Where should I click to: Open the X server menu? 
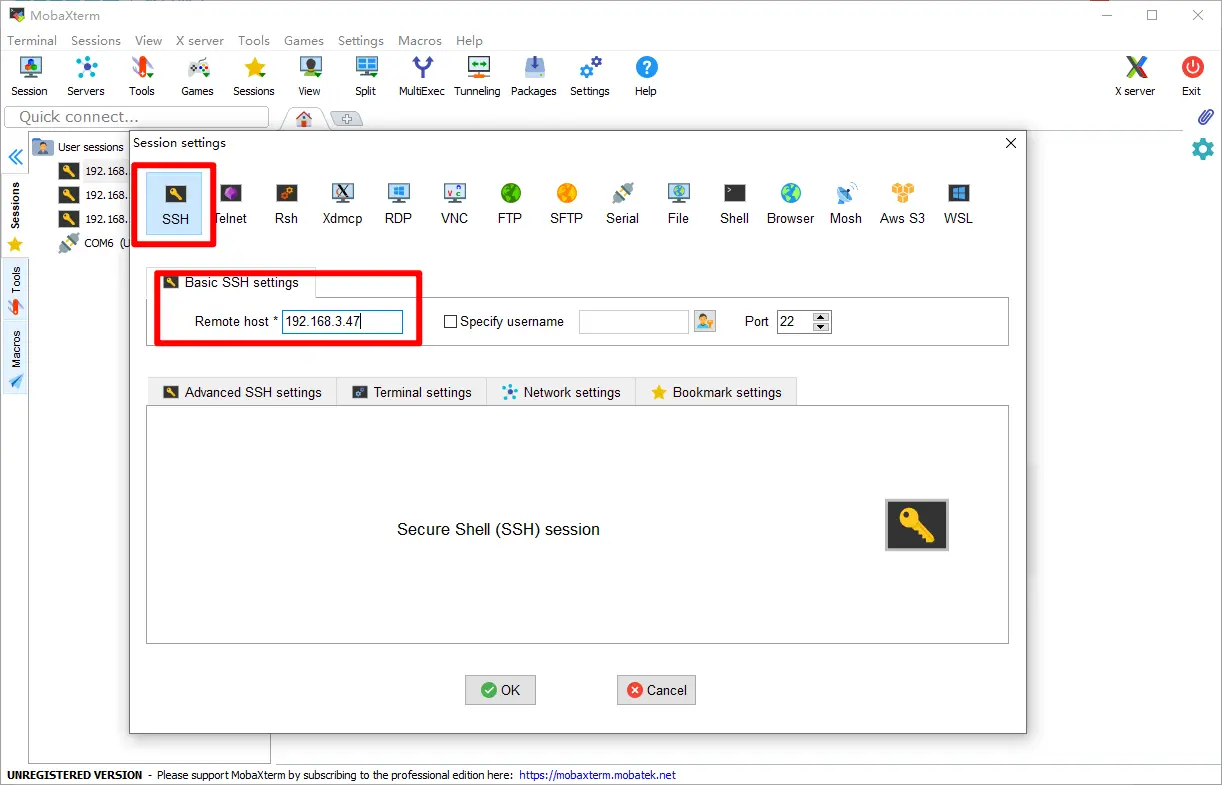[x=200, y=41]
